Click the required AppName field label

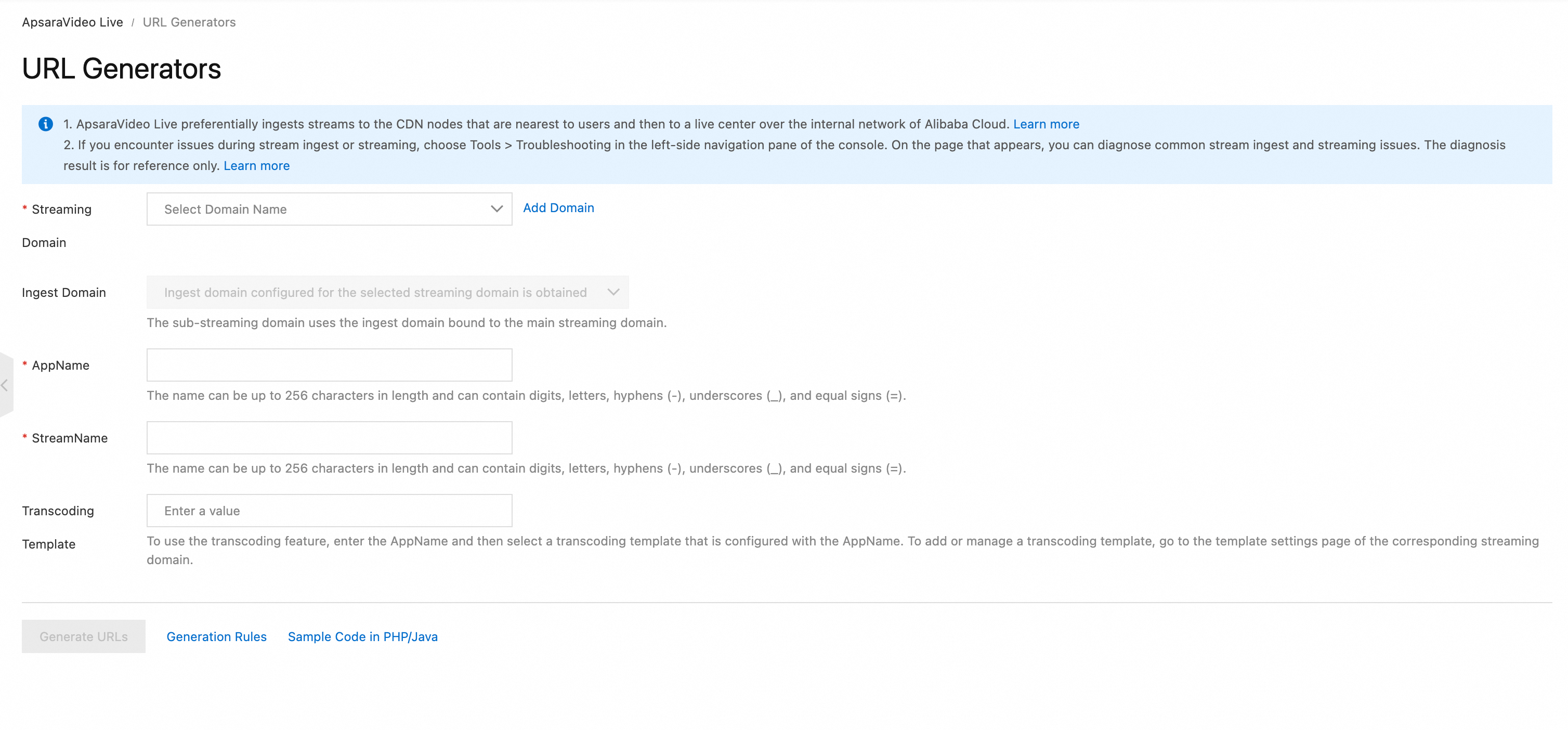point(60,366)
